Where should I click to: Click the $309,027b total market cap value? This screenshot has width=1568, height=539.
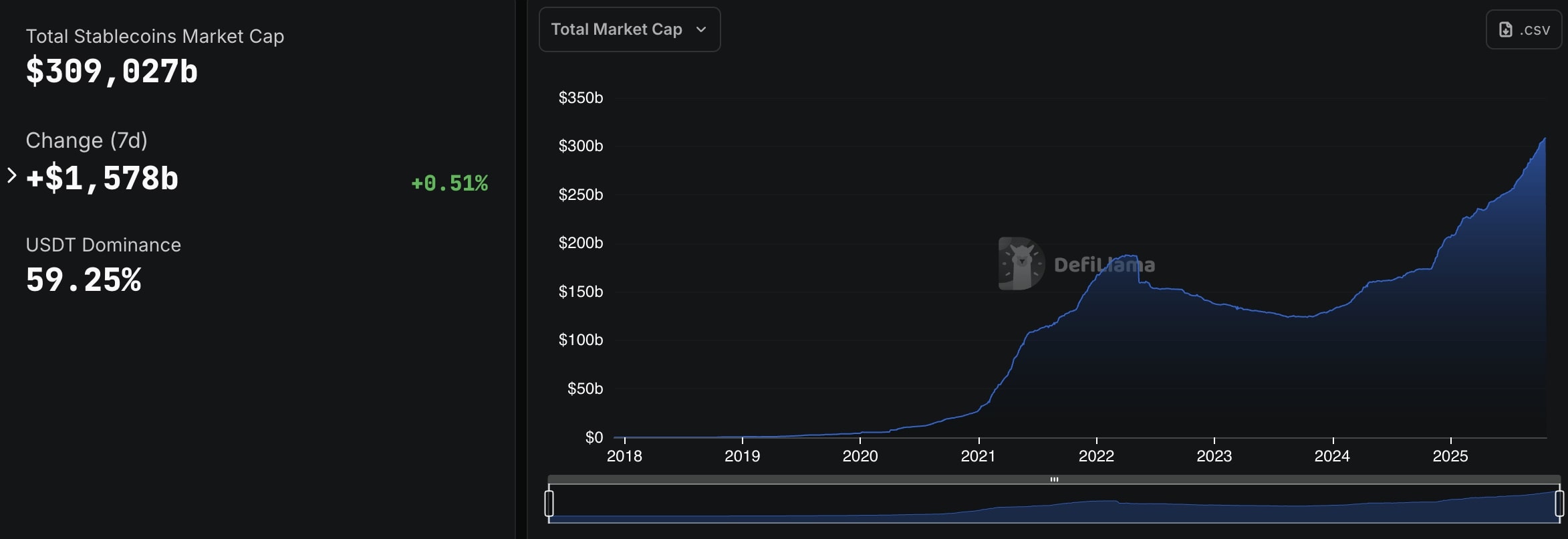(x=112, y=72)
